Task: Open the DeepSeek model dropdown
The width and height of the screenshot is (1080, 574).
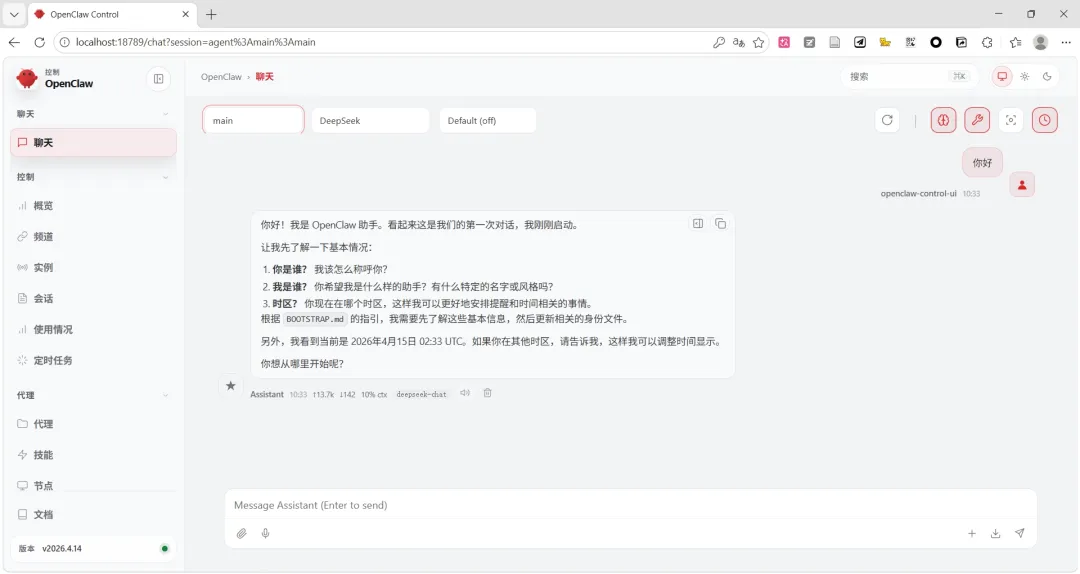Action: pyautogui.click(x=370, y=121)
